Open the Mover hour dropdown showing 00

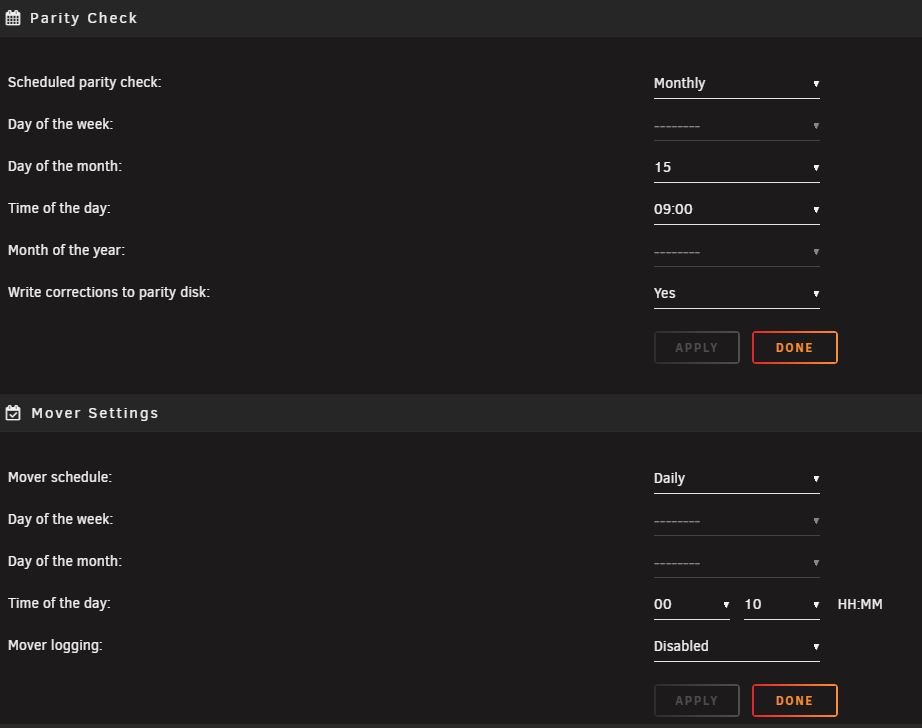[x=692, y=605]
